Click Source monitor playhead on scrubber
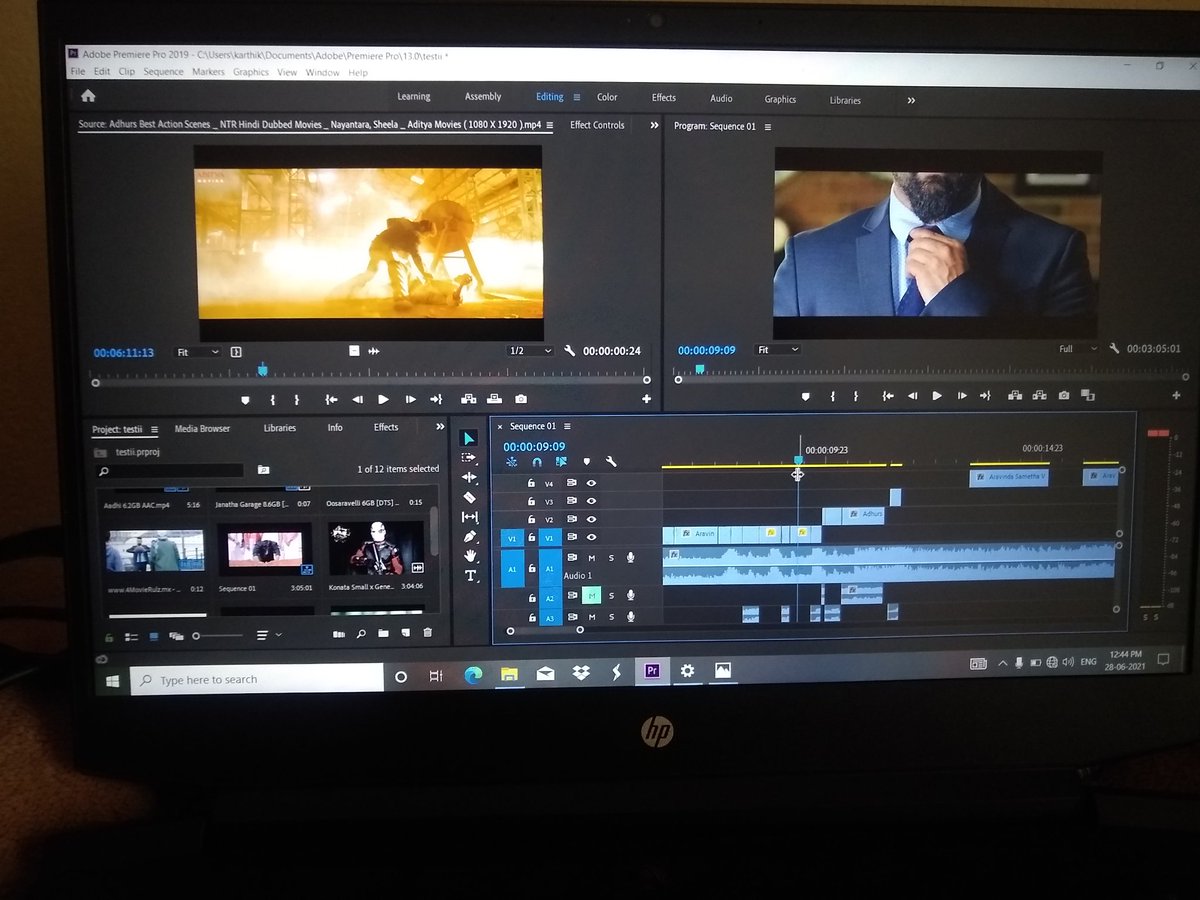 (262, 370)
